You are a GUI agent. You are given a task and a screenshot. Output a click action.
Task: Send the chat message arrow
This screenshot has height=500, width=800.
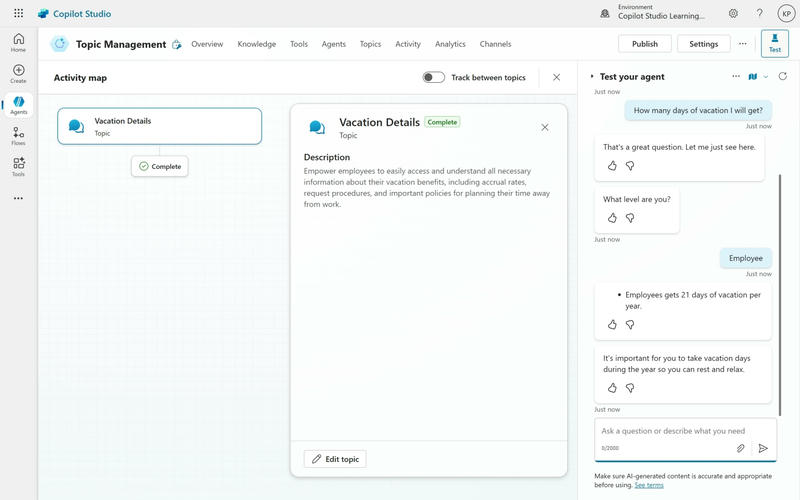tap(763, 448)
